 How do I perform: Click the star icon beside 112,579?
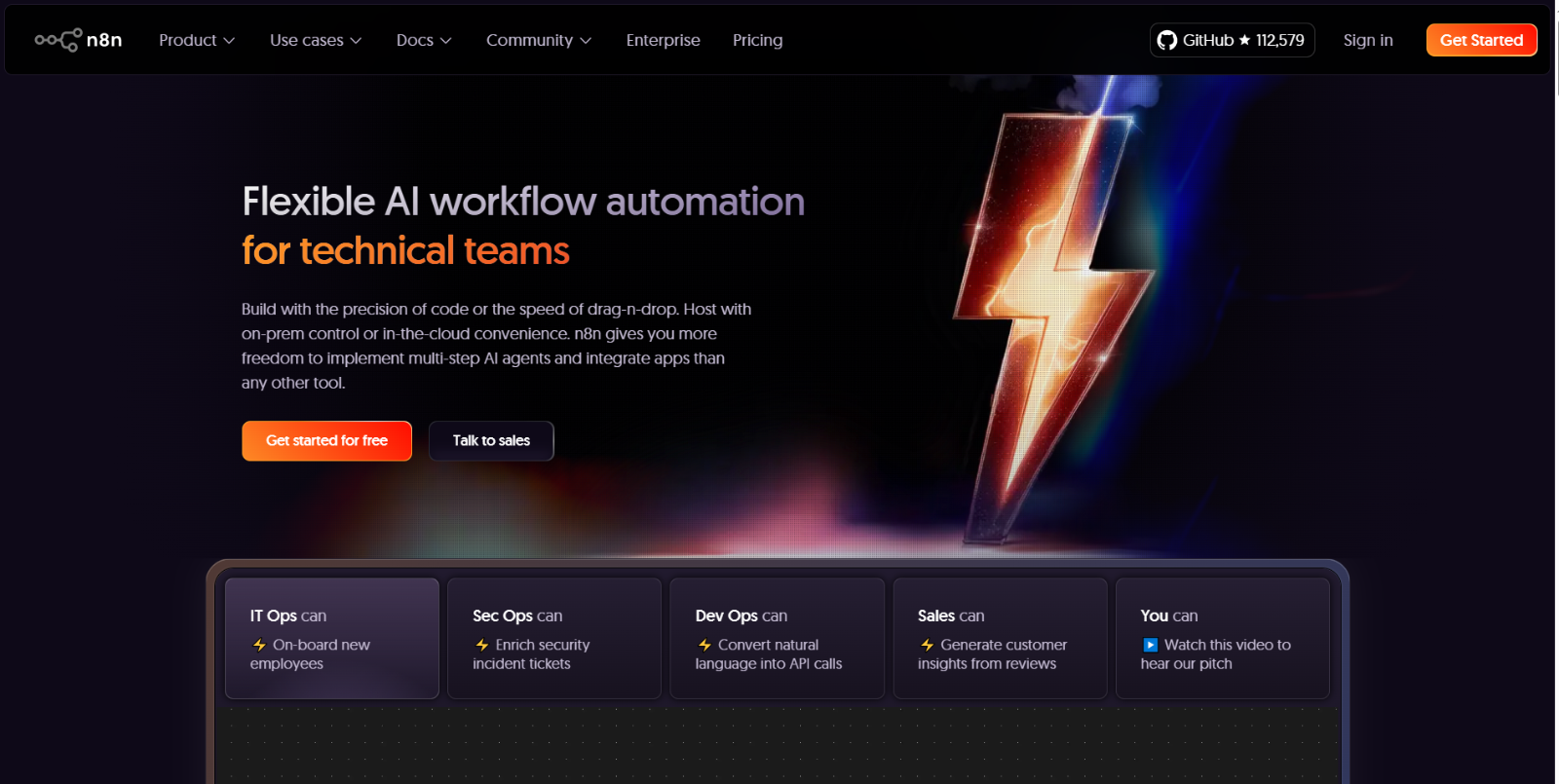pos(1244,40)
